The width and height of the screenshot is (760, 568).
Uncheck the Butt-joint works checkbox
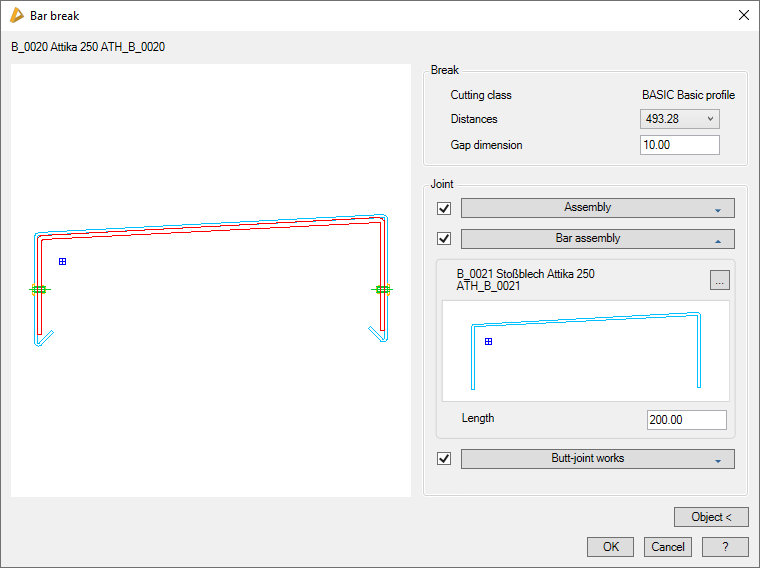coord(444,459)
